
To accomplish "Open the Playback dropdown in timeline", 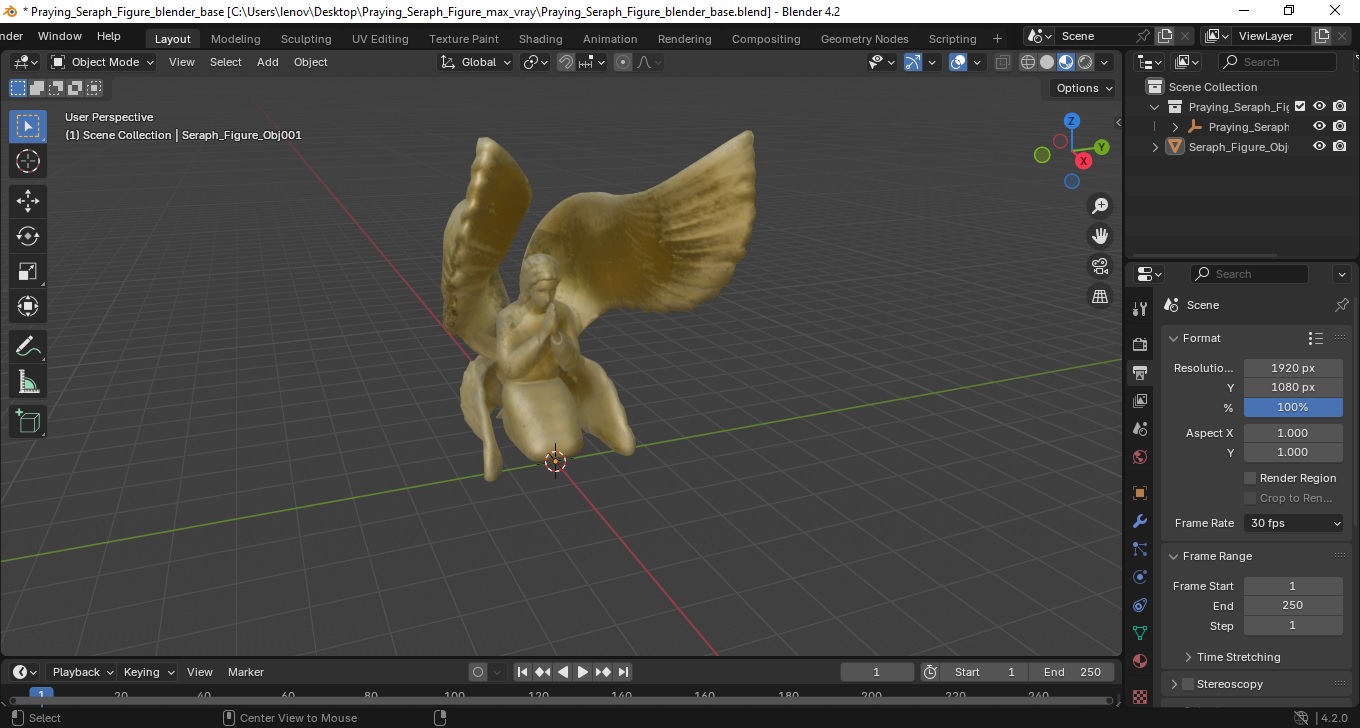I will pos(82,672).
